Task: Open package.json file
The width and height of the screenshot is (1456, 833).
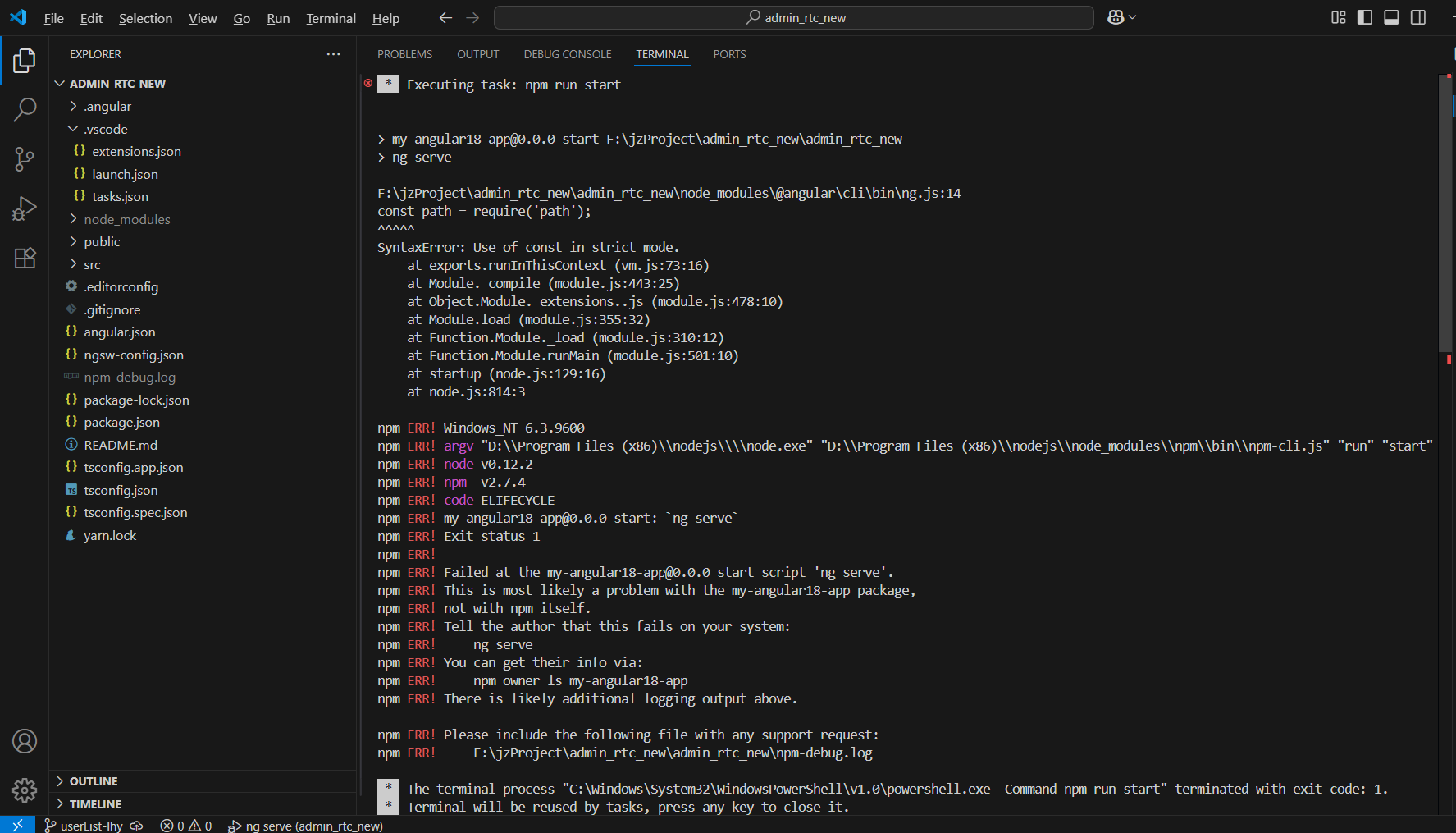Action: tap(203, 422)
